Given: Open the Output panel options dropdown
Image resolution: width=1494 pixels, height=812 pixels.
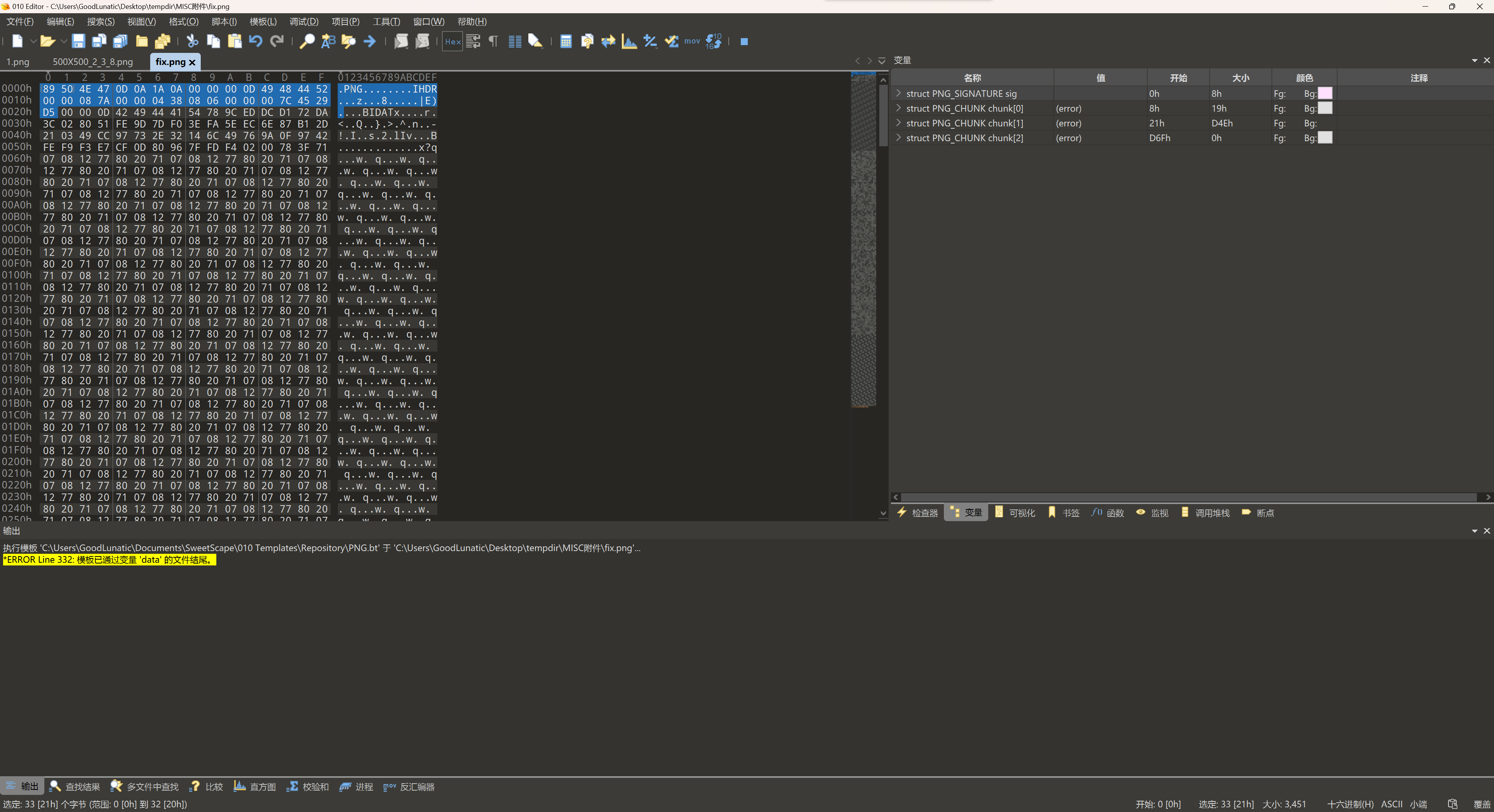Looking at the screenshot, I should [1474, 531].
